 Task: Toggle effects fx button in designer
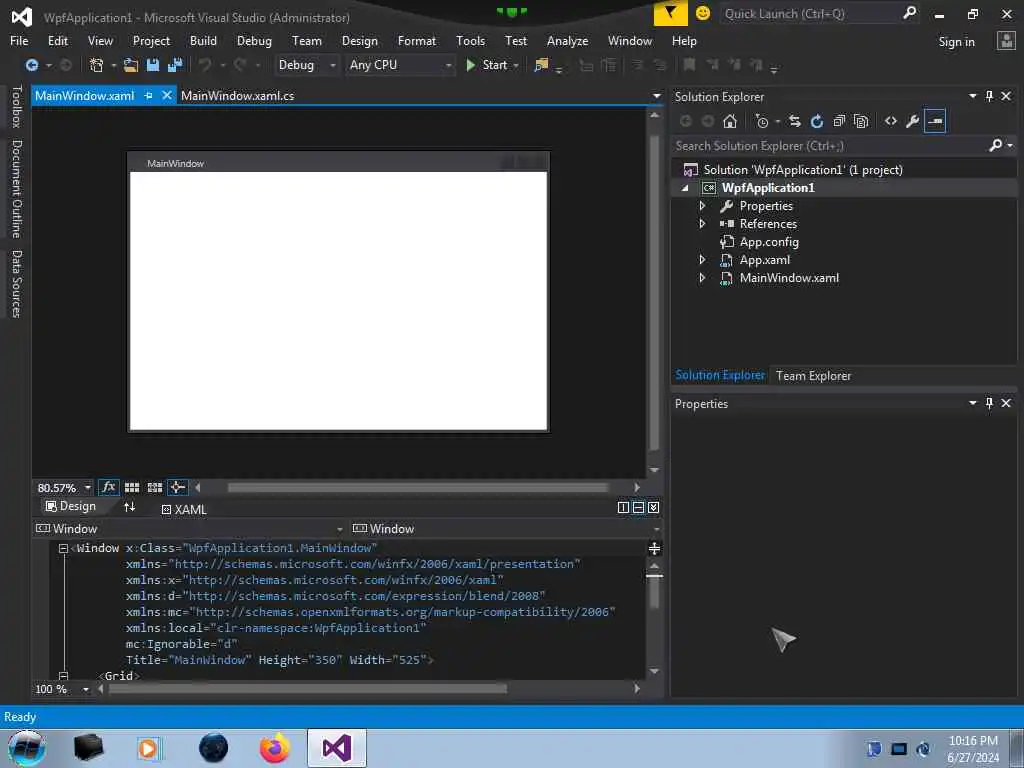tap(108, 487)
